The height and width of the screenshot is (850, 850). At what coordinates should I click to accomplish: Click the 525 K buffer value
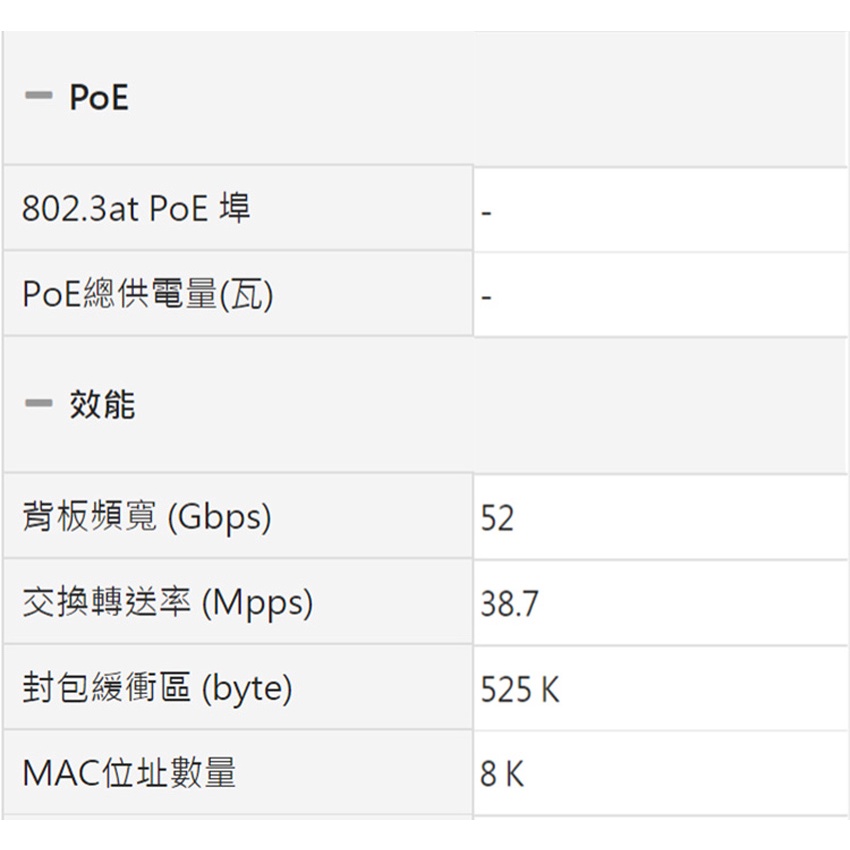click(520, 690)
